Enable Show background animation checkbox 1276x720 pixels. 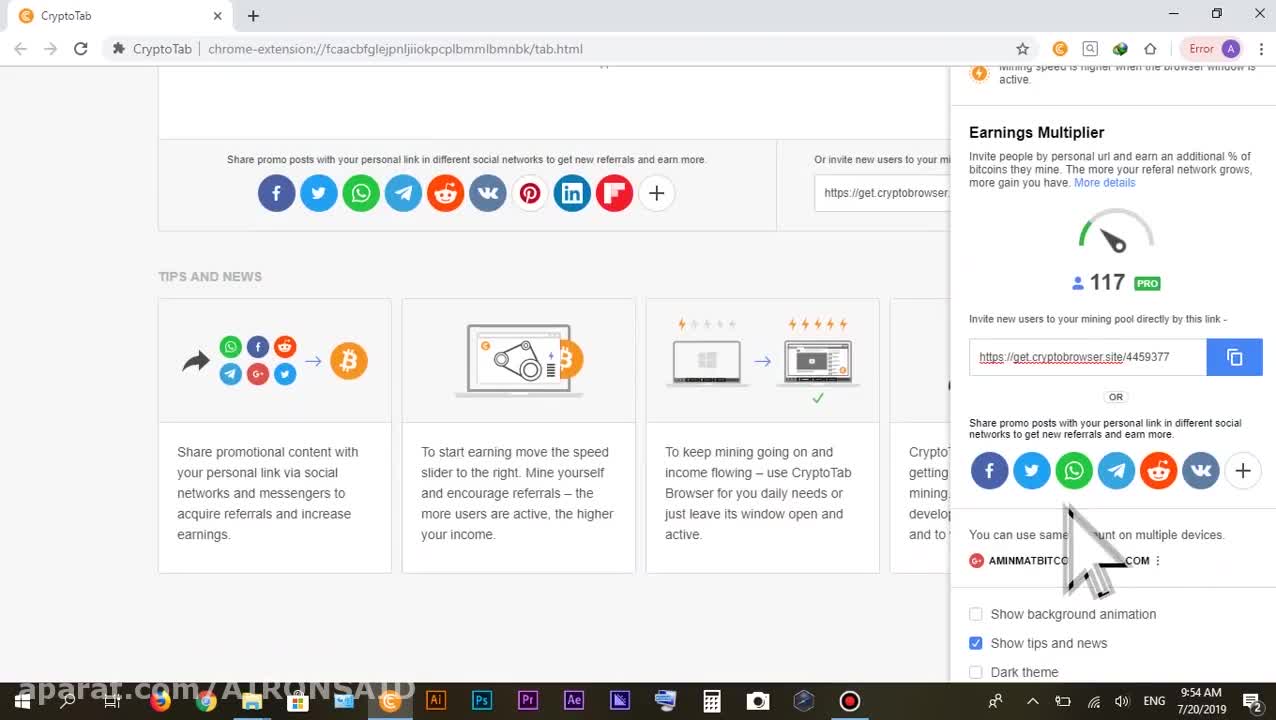pyautogui.click(x=976, y=614)
